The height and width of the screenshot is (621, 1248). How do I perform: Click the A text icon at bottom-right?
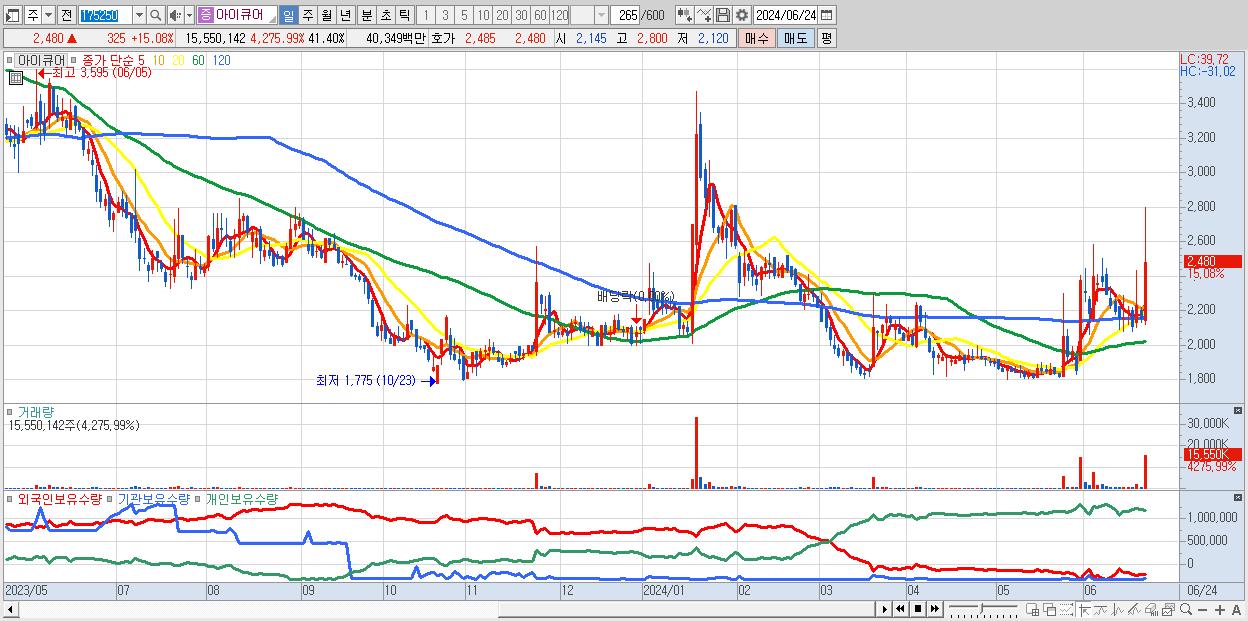(x=1236, y=610)
